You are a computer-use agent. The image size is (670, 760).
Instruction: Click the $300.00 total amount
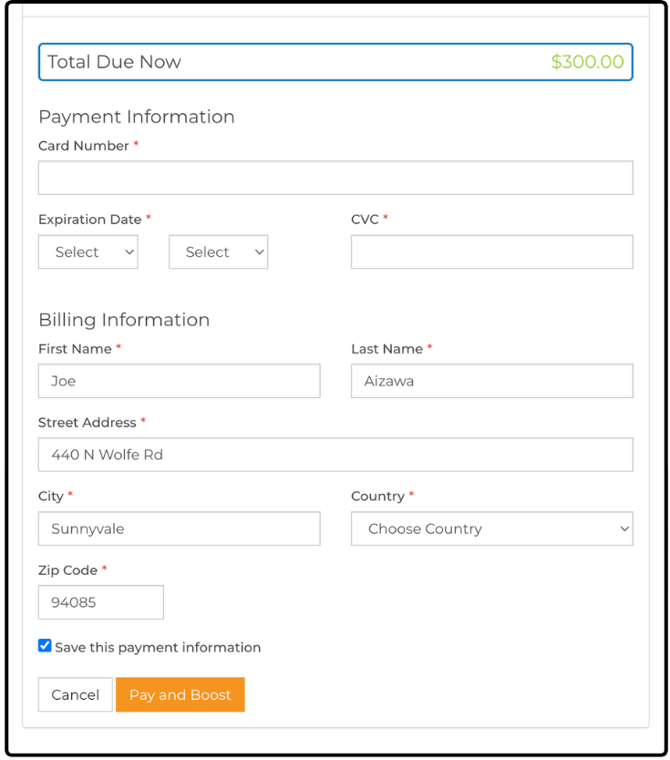587,62
